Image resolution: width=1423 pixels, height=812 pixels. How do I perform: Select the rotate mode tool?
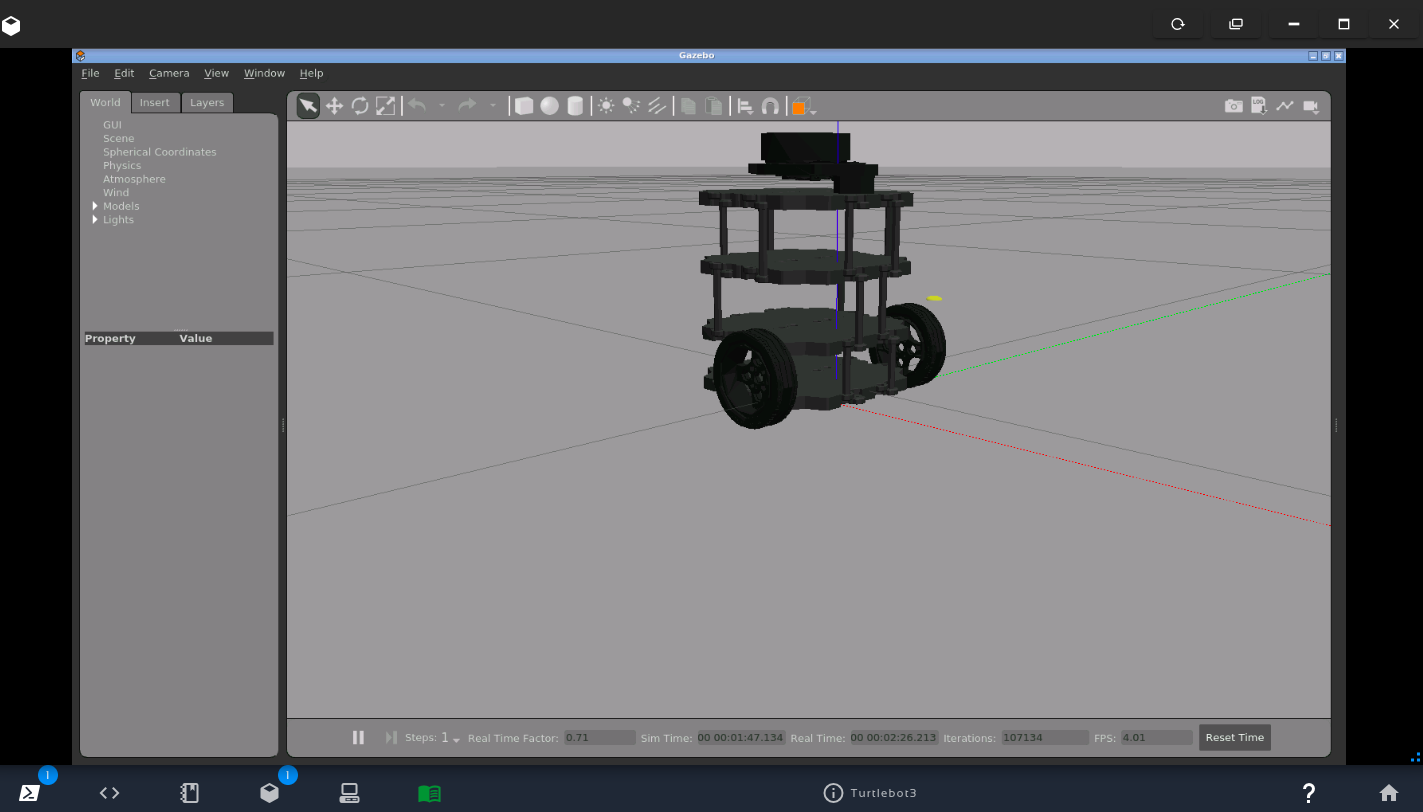pyautogui.click(x=360, y=105)
